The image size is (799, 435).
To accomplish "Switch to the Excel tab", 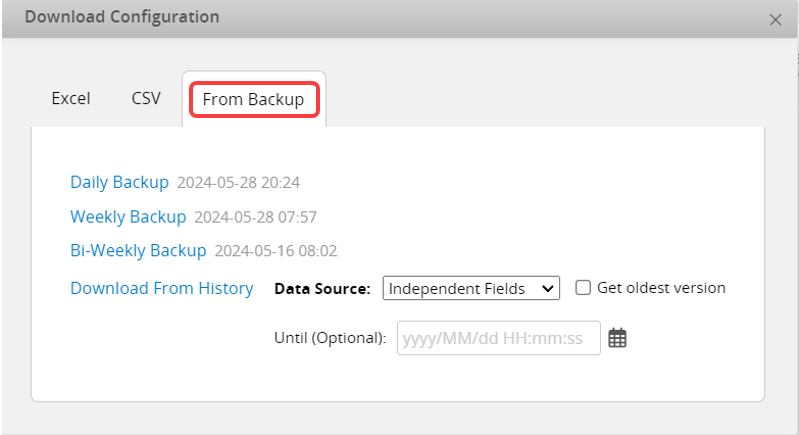I will 71,99.
